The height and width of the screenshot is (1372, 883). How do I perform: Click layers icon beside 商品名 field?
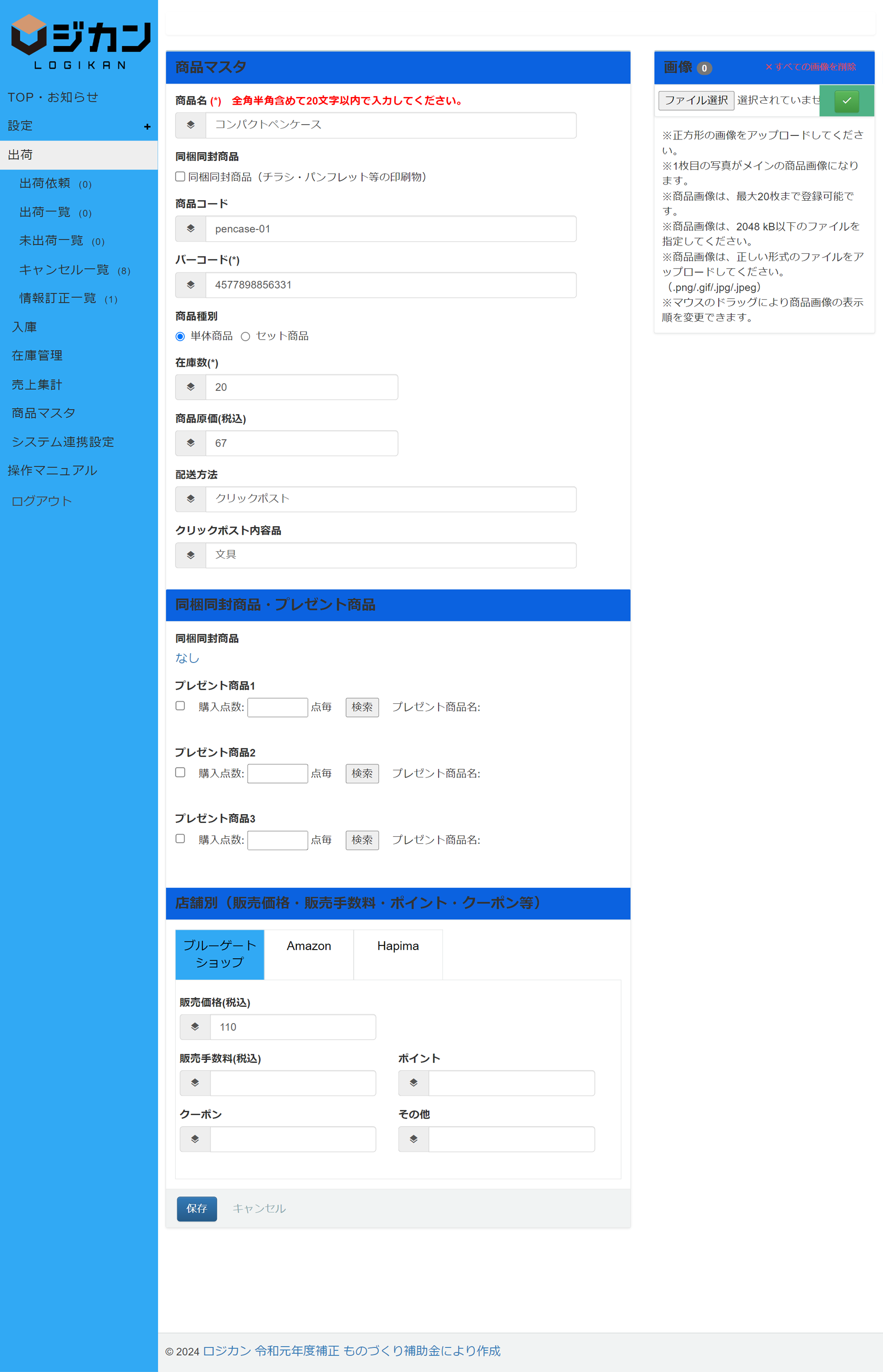191,125
